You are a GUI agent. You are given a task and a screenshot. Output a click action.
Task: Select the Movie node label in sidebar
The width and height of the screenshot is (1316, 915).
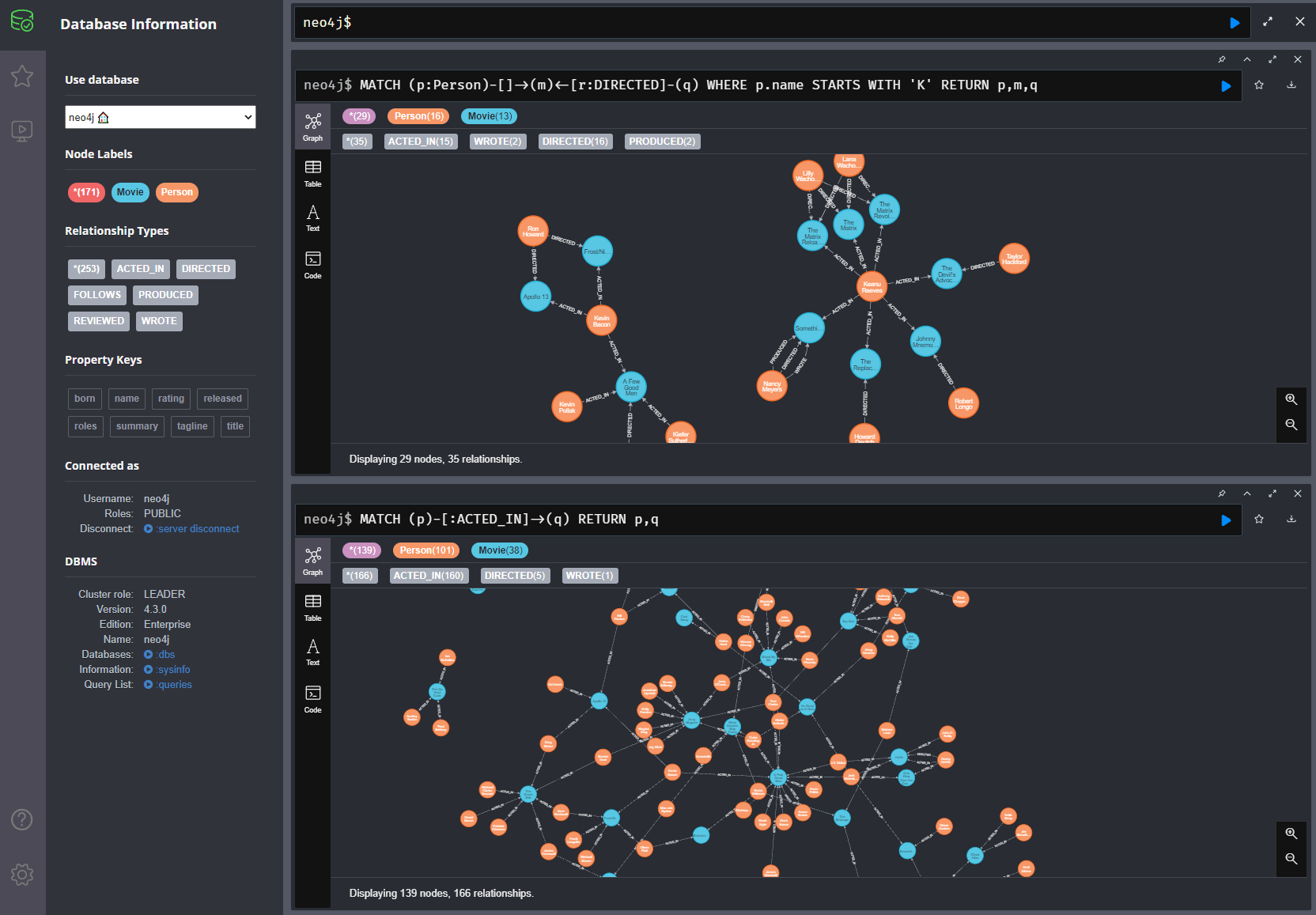tap(130, 192)
